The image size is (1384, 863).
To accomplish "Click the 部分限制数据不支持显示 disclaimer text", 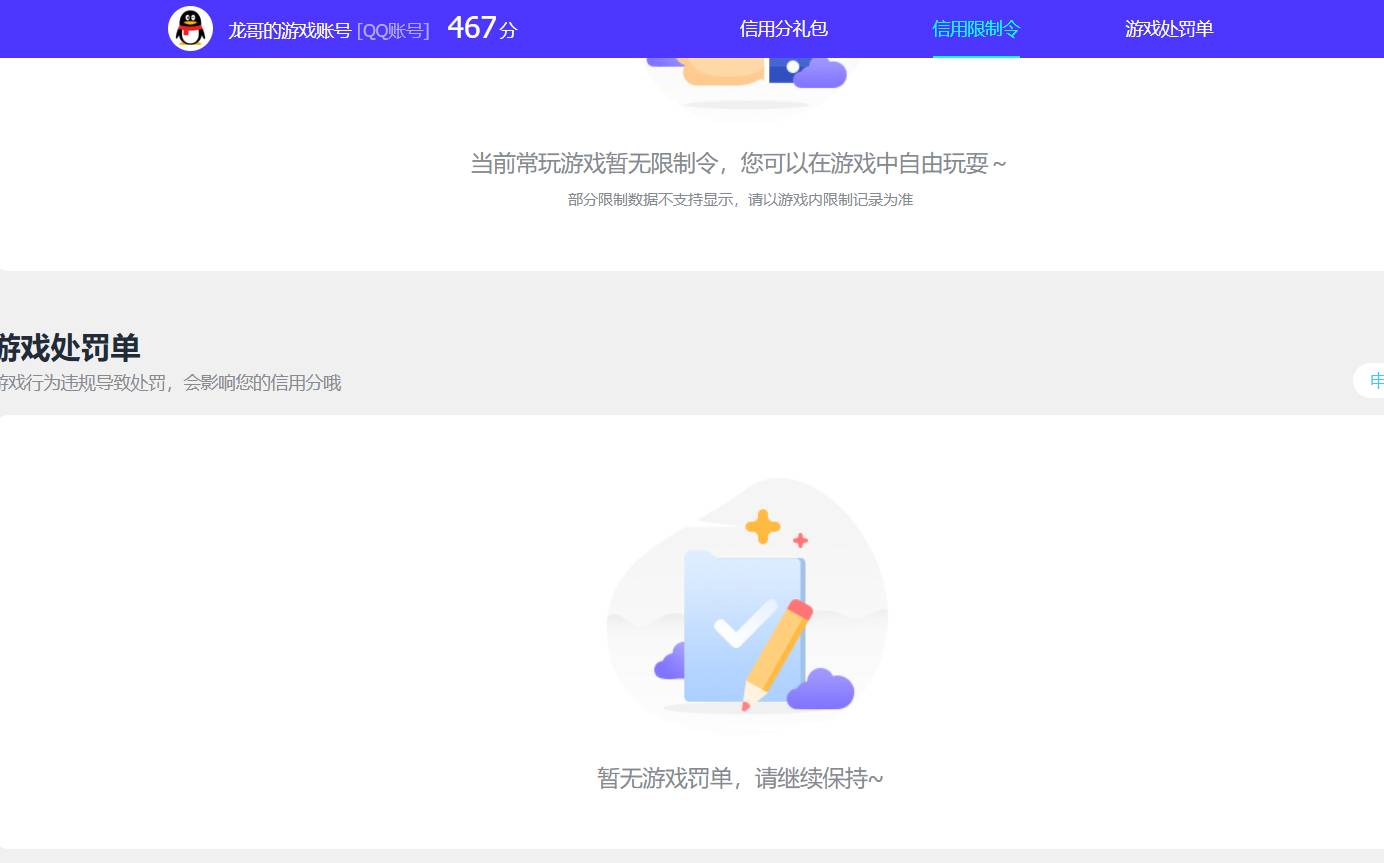I will [x=740, y=200].
